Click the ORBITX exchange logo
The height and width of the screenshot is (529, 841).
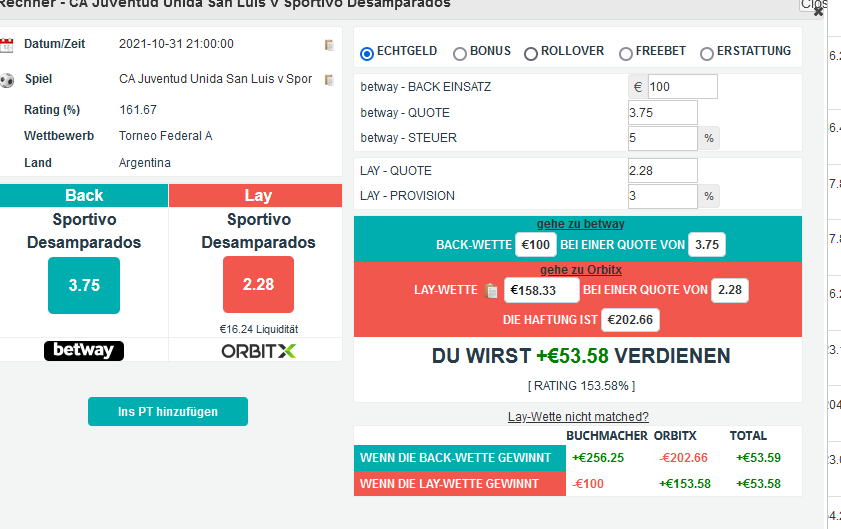258,351
